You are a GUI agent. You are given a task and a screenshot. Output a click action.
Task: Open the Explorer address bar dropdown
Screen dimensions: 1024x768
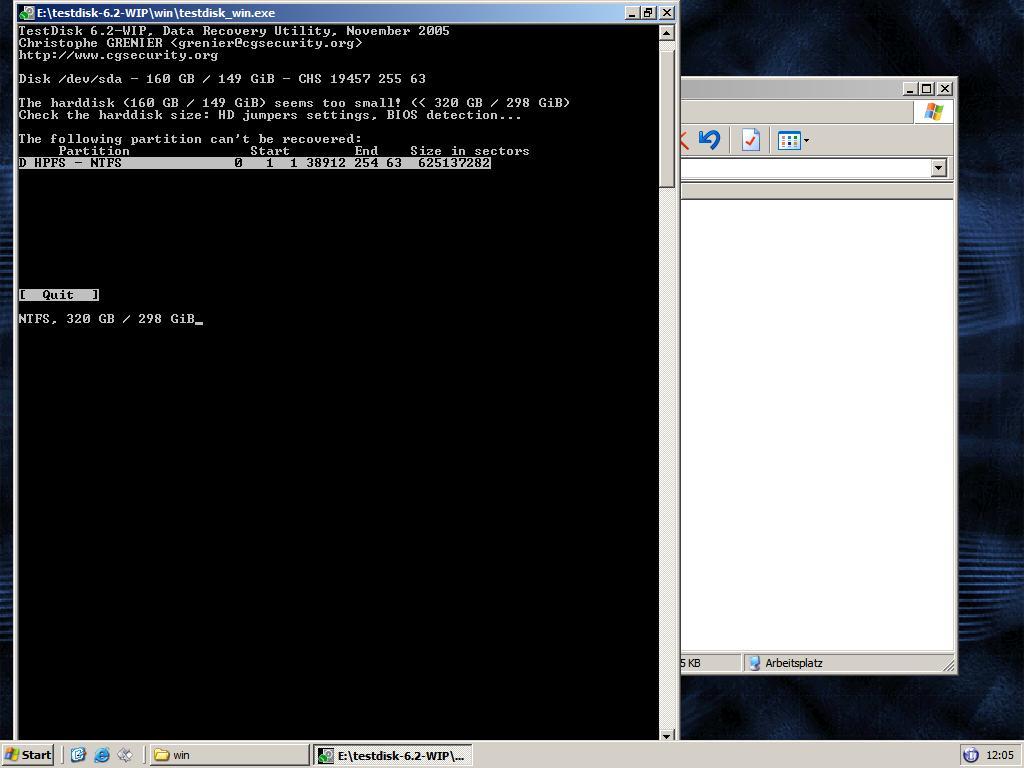[x=938, y=168]
